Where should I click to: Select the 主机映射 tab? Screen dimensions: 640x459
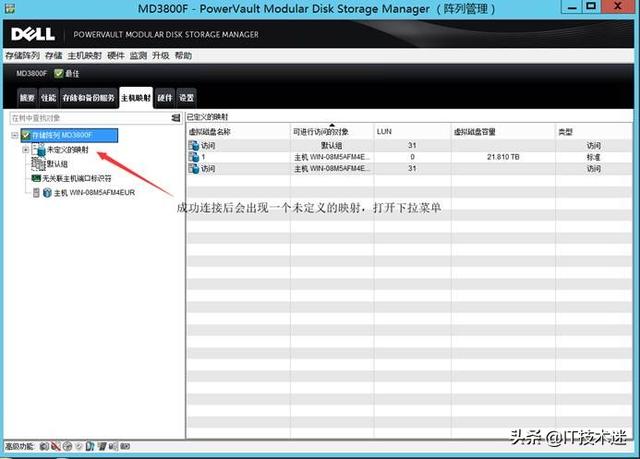[x=136, y=98]
